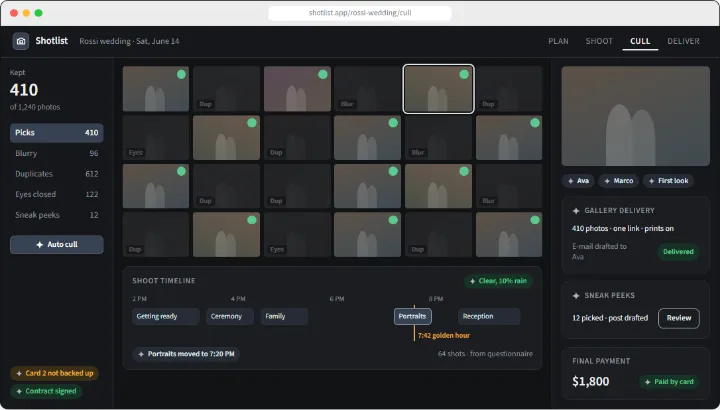Click the Rossi wedding · Sat, June 14 title

coord(129,41)
